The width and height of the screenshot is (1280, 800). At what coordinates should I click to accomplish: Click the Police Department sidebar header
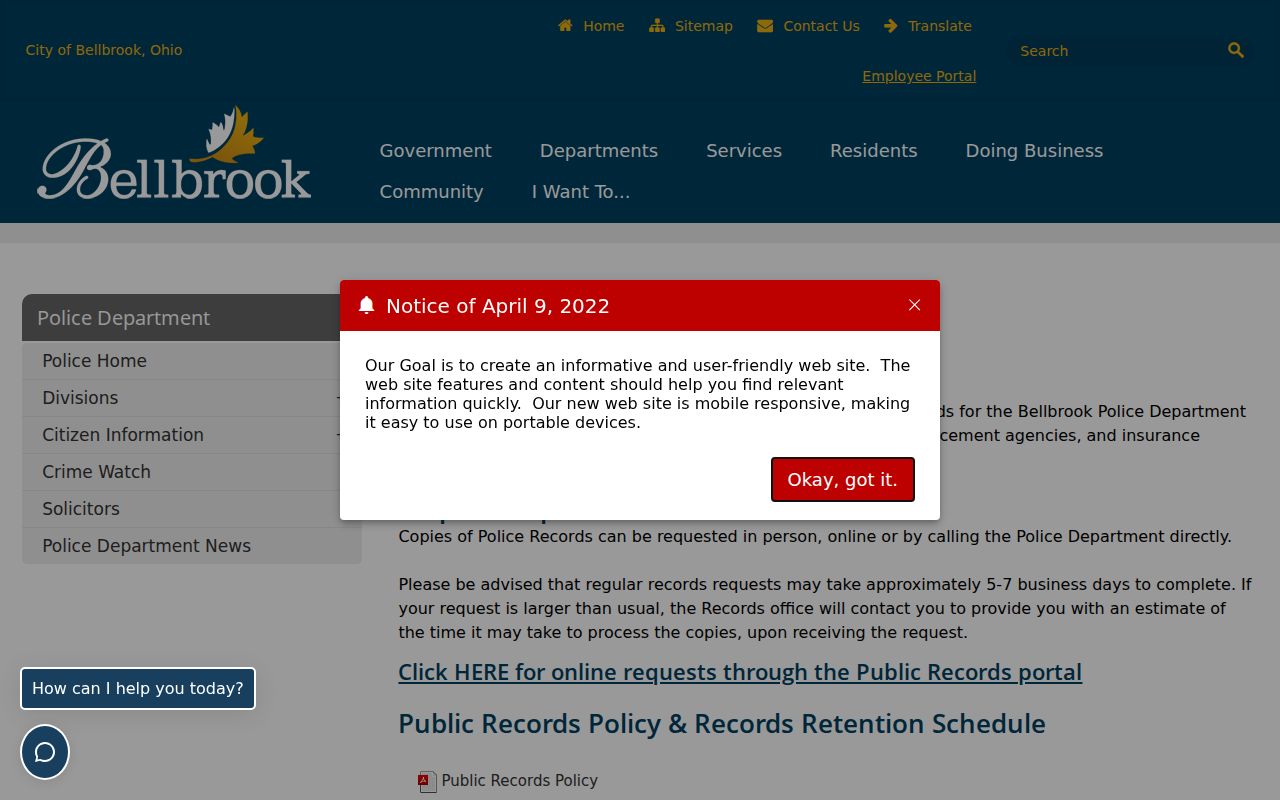[191, 318]
